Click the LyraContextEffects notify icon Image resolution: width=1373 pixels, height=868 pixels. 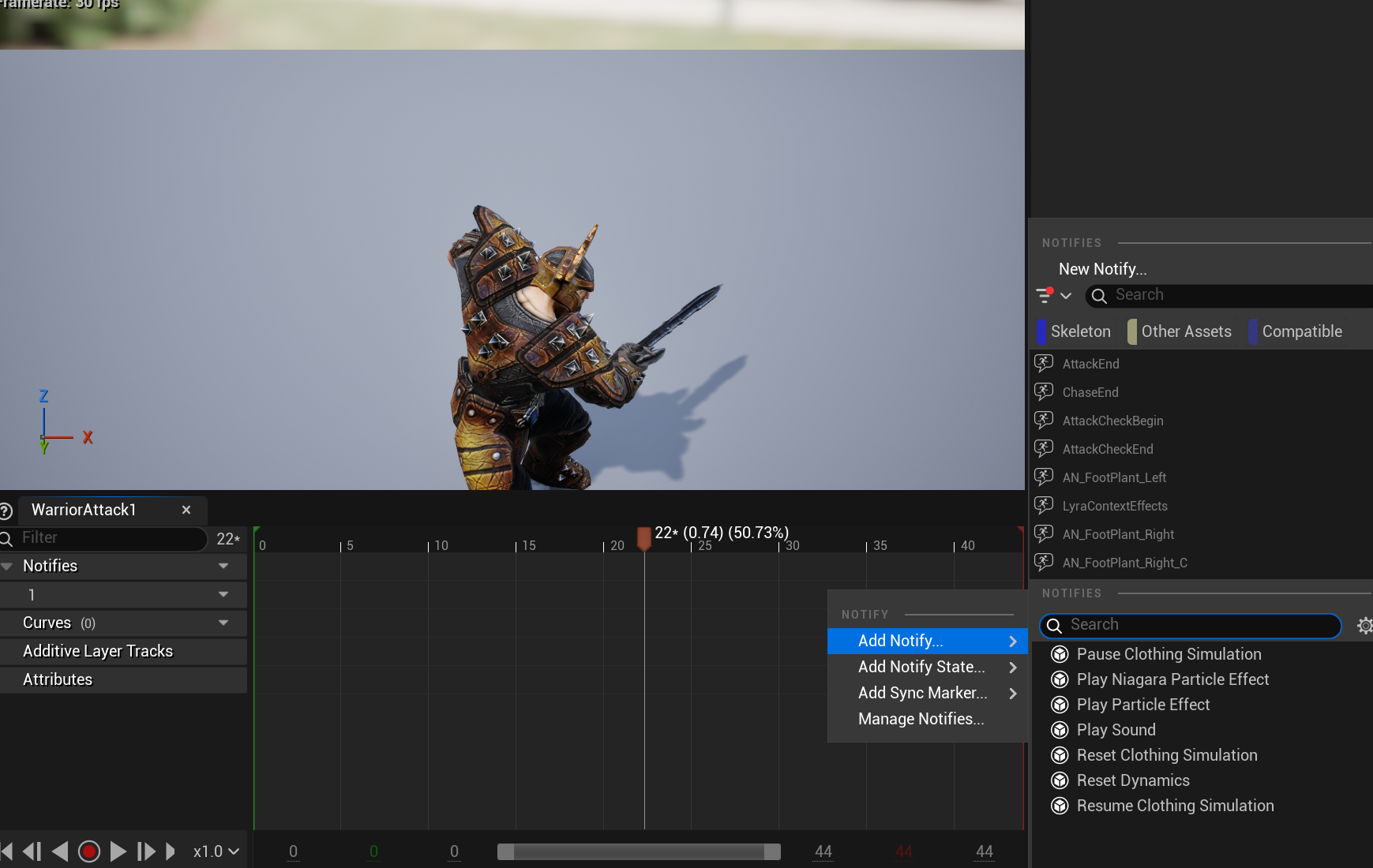[x=1044, y=506]
